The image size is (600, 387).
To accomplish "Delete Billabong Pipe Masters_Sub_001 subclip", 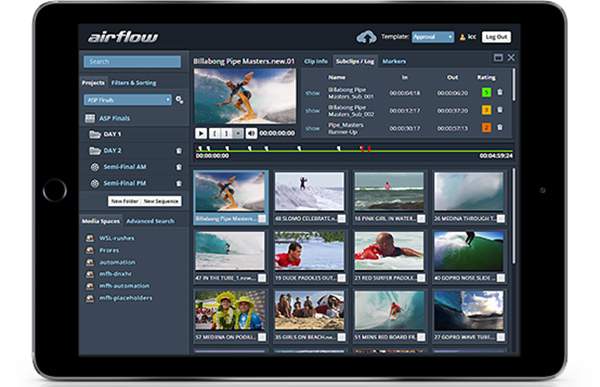I will (x=500, y=92).
